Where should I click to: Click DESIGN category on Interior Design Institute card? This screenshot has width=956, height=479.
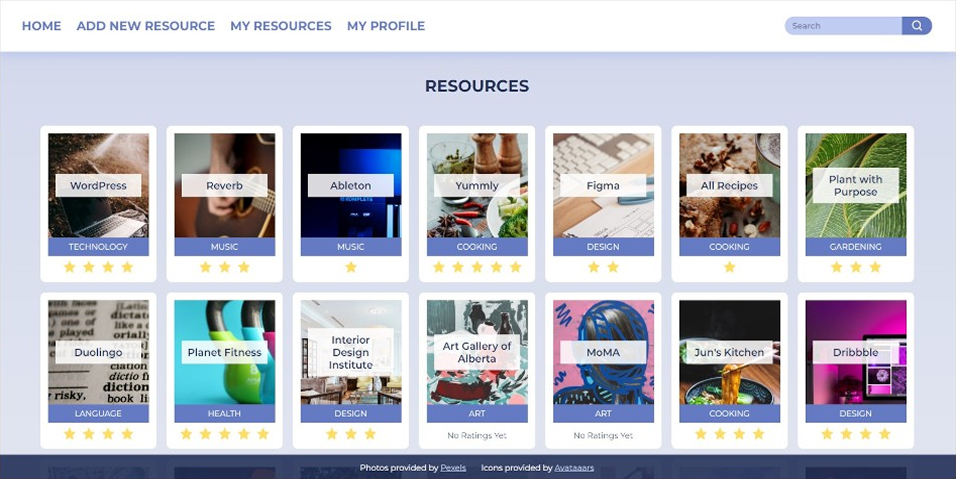pyautogui.click(x=351, y=413)
